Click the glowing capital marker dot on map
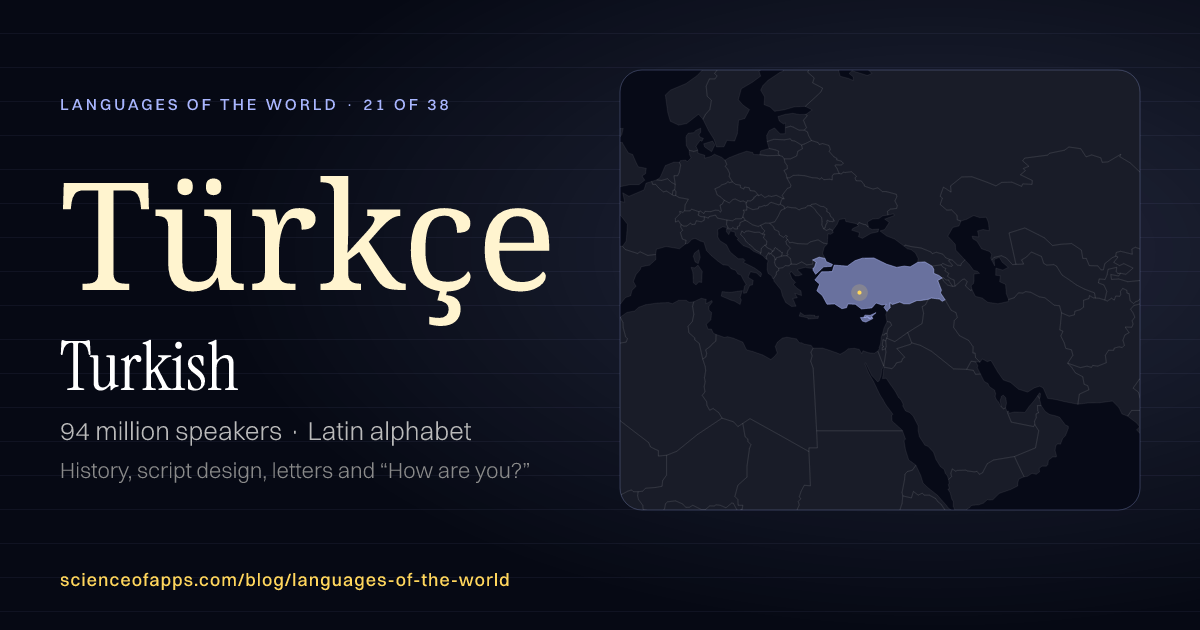 click(x=859, y=293)
